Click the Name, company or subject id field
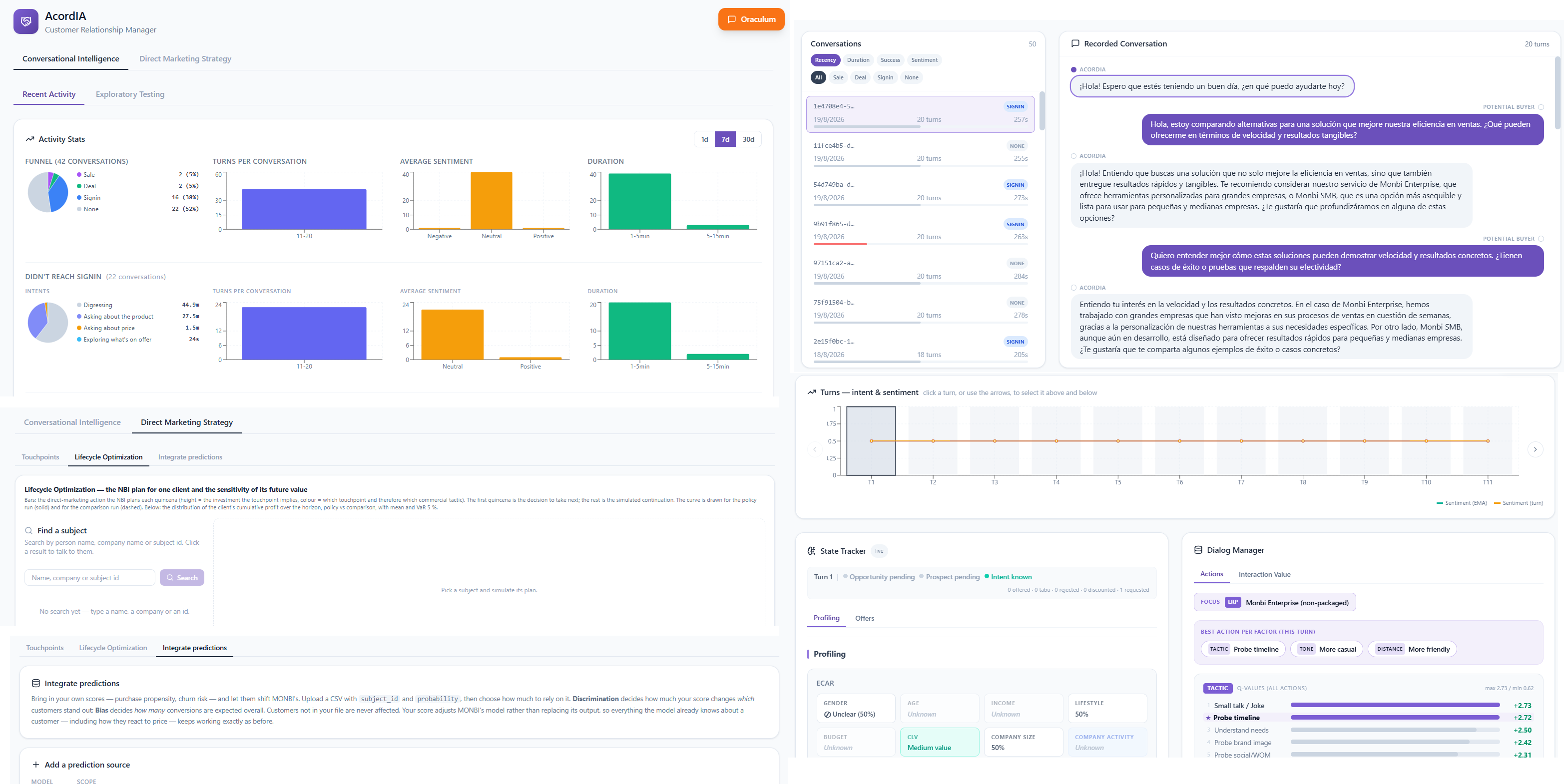This screenshot has height=784, width=1564. tap(90, 578)
